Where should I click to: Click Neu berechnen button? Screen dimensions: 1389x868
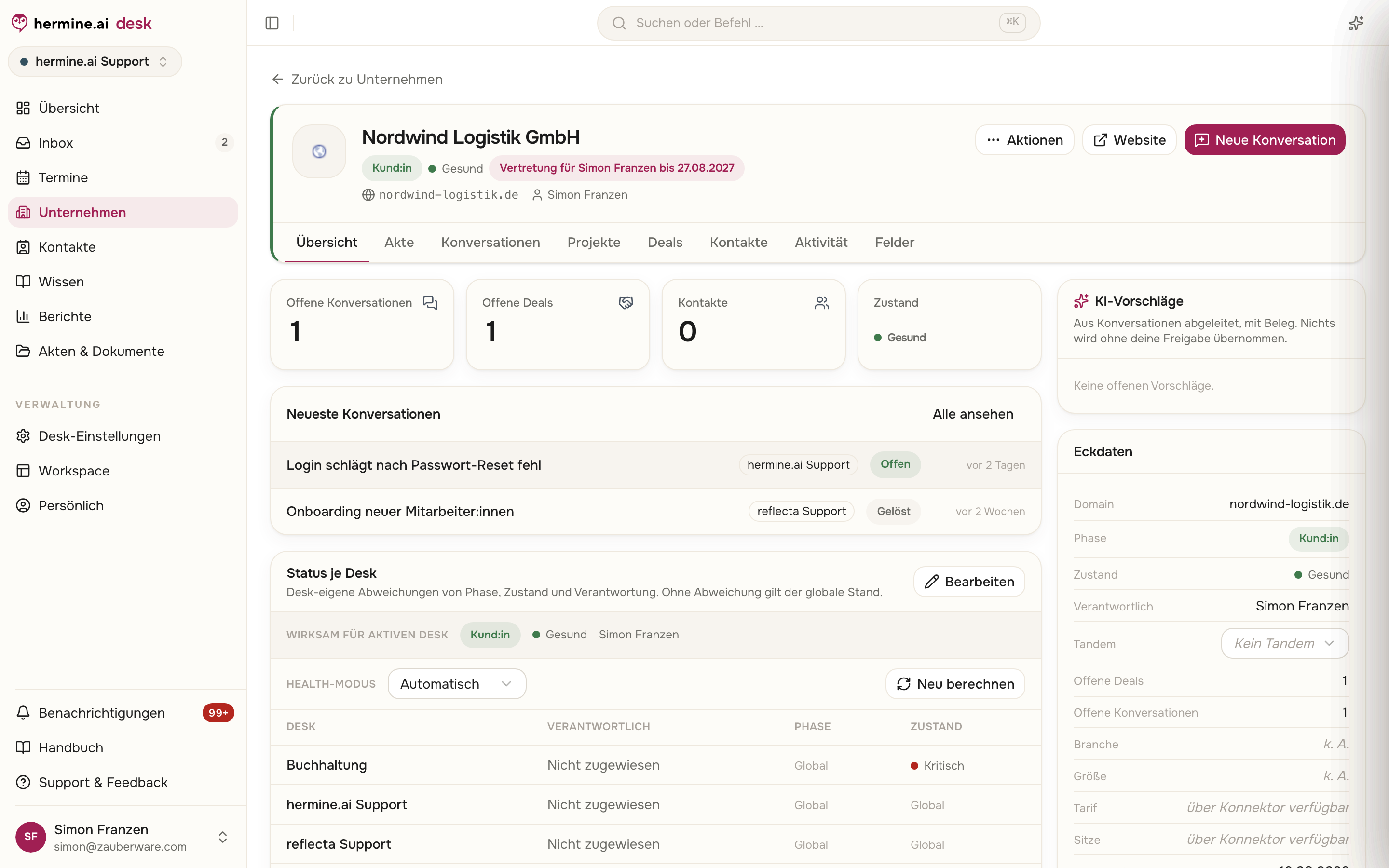[955, 684]
